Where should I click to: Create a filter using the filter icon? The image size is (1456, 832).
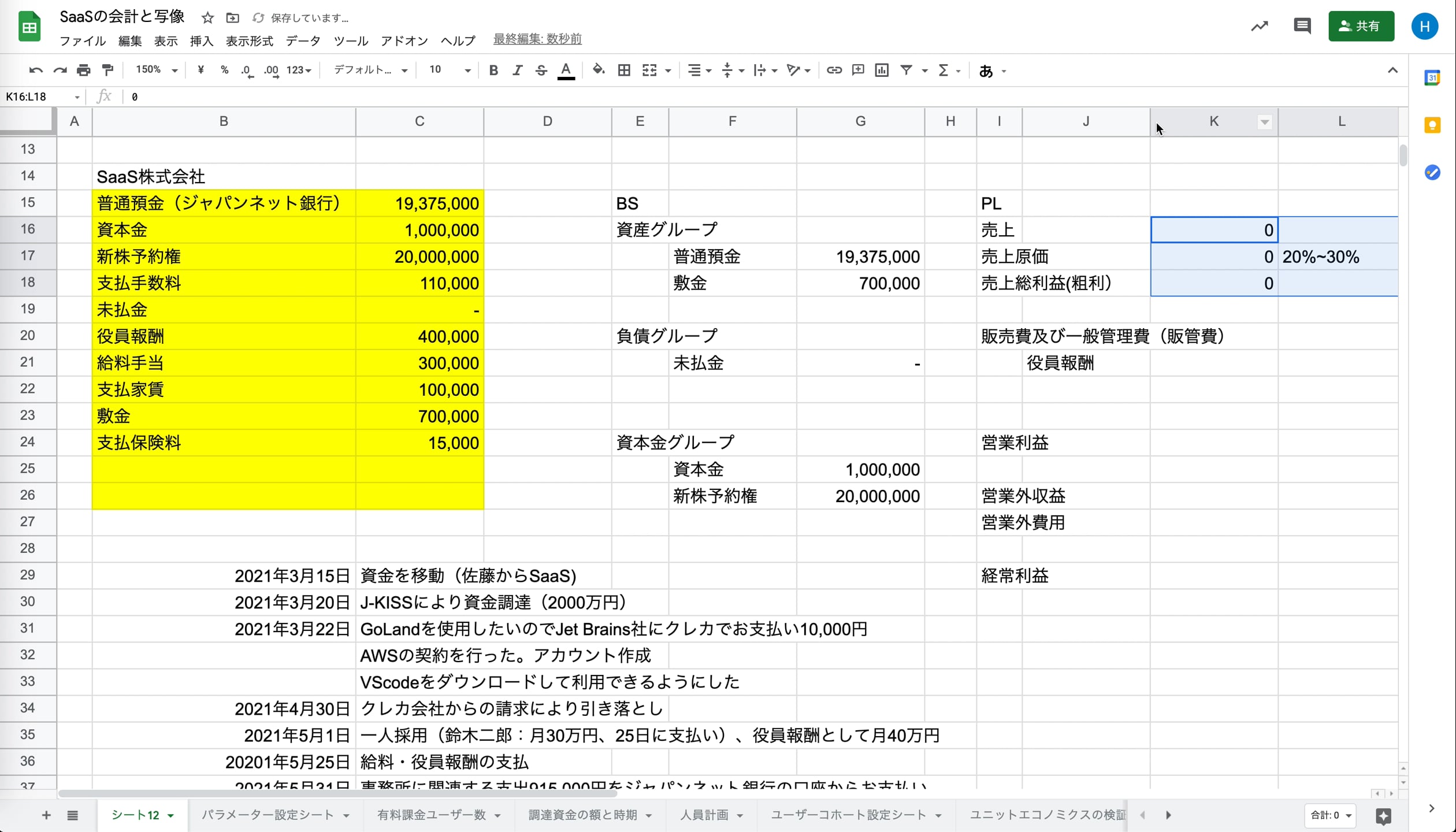[906, 70]
